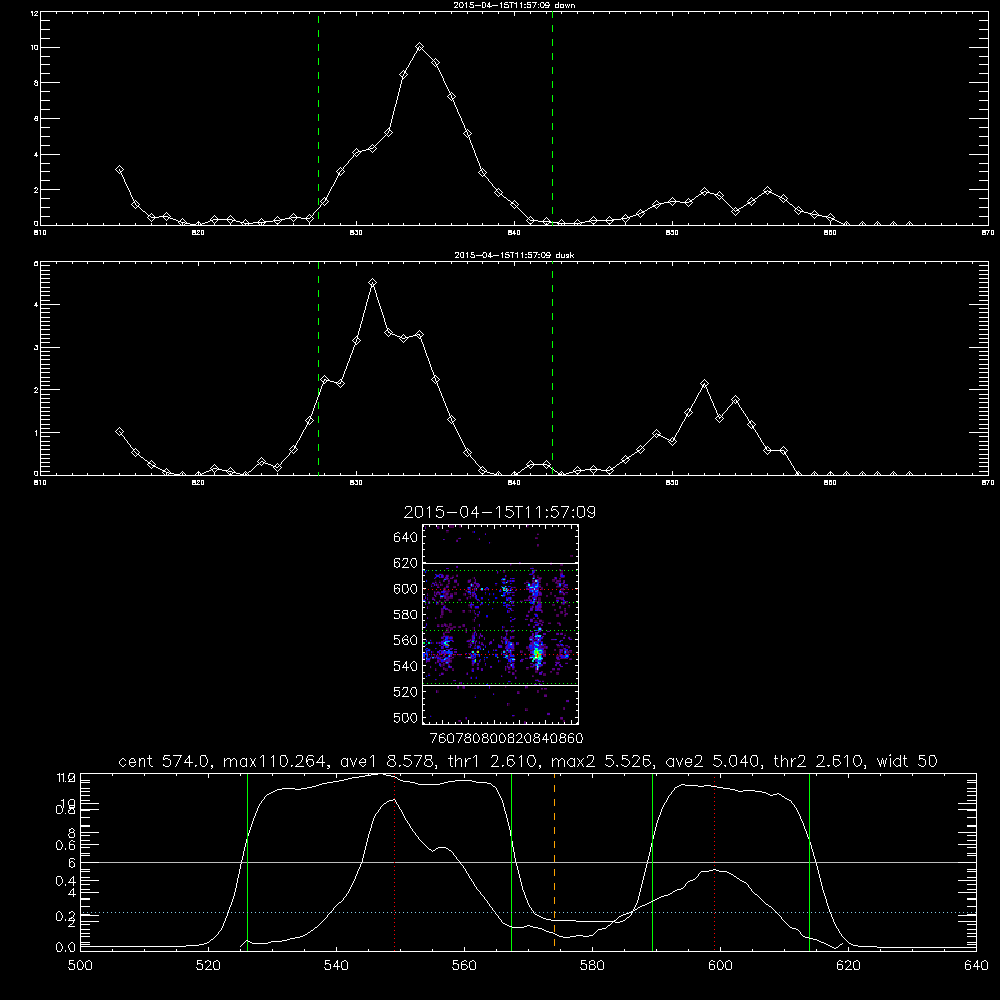Click the dusk plot title '2015-04-15T11:57:09 dusk'
The image size is (1000, 1000).
click(514, 255)
